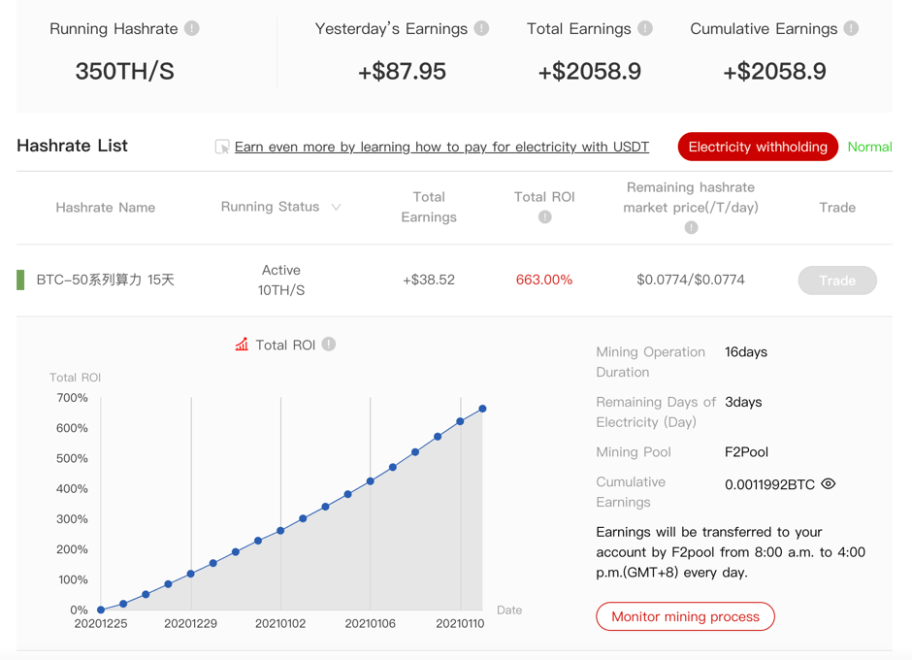Click pointer icon before USDT electricity link

(x=222, y=147)
